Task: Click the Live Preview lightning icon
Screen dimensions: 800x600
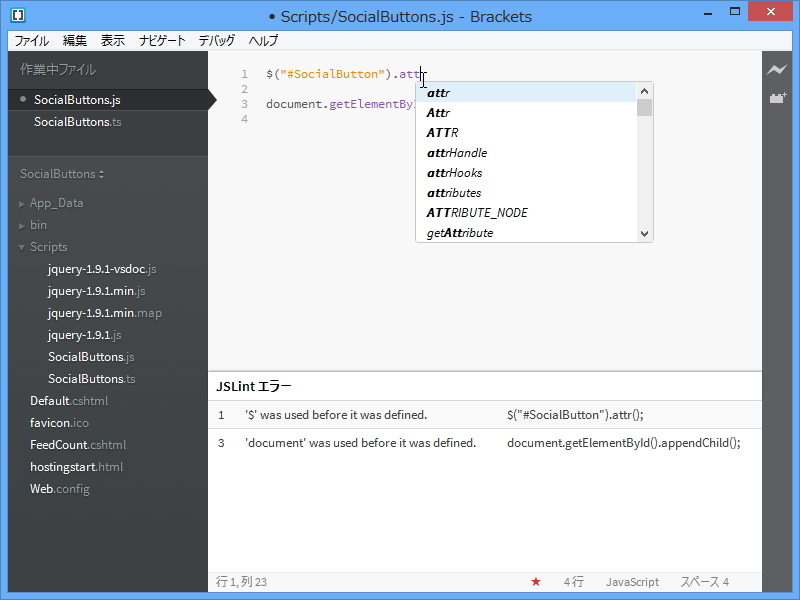Action: click(777, 70)
